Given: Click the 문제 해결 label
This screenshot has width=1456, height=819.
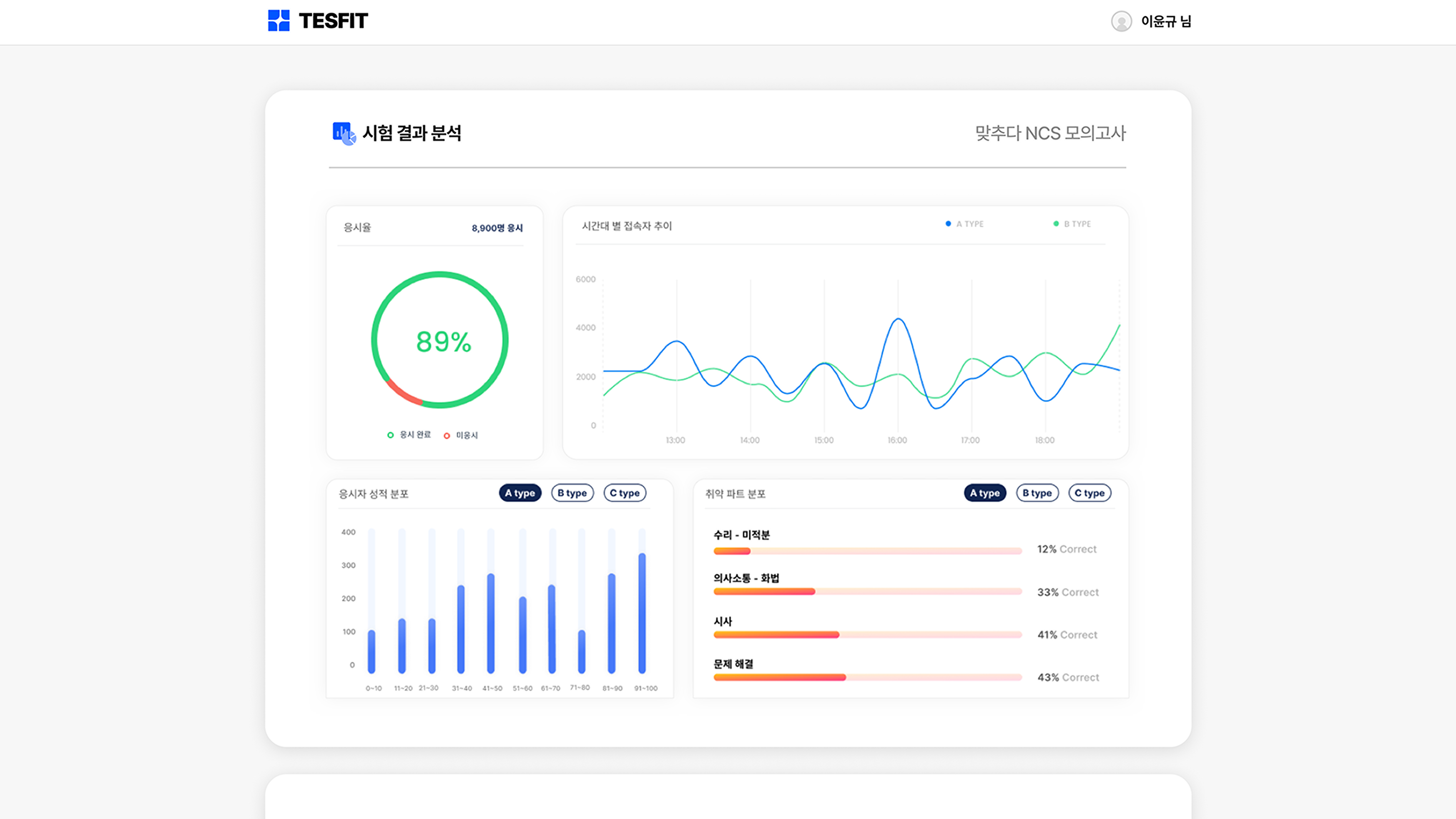Looking at the screenshot, I should point(733,664).
